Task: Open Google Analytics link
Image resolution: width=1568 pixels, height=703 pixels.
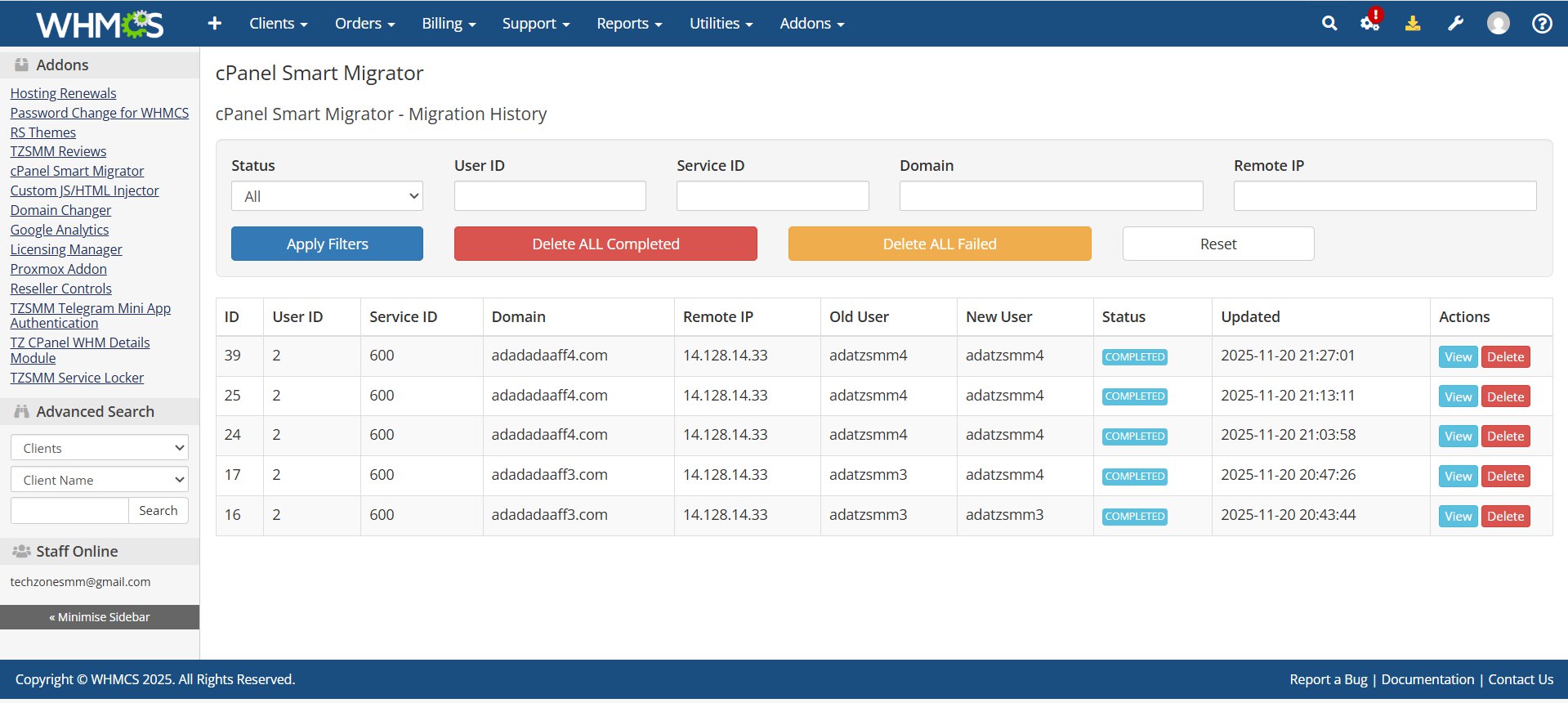Action: point(59,230)
